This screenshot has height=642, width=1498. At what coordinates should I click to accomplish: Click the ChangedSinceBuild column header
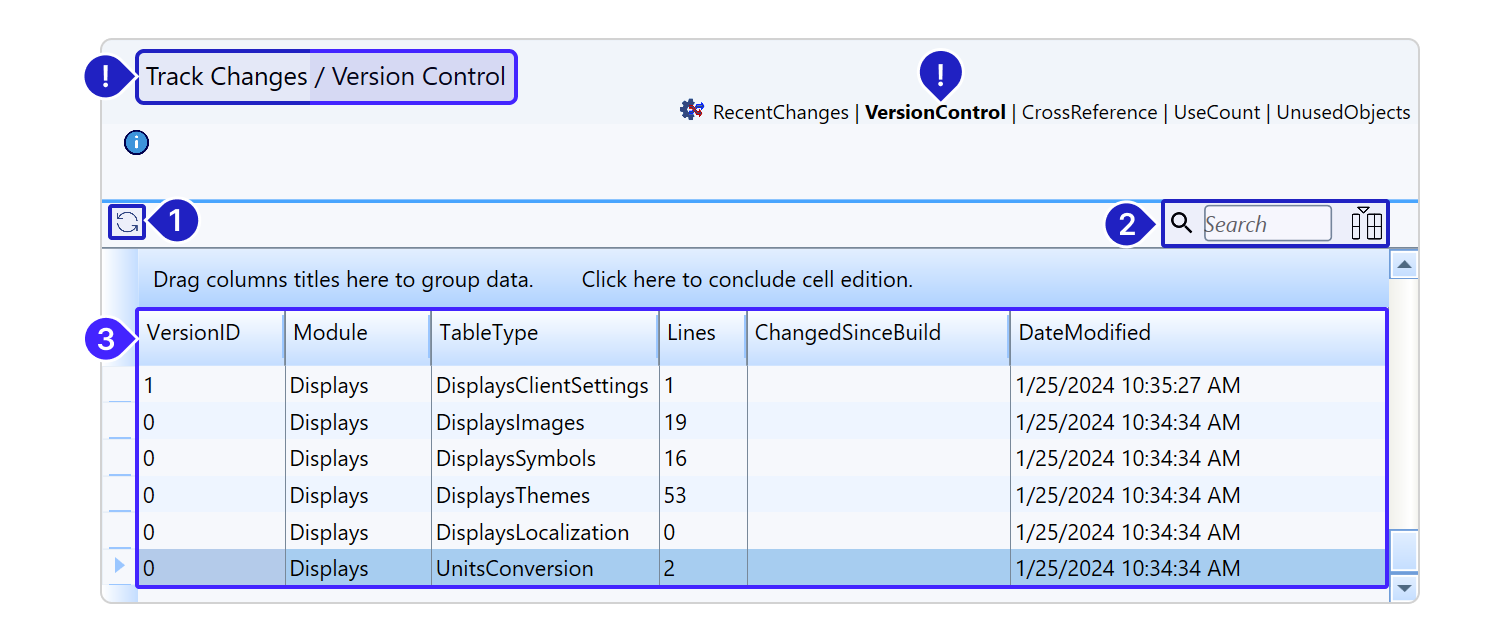(x=848, y=333)
